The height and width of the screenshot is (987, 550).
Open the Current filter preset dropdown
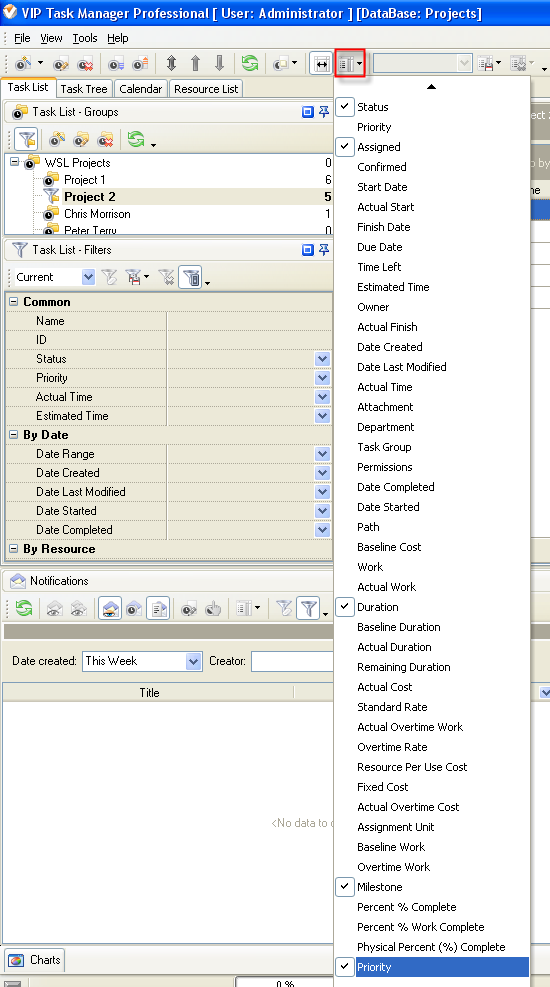[x=88, y=277]
